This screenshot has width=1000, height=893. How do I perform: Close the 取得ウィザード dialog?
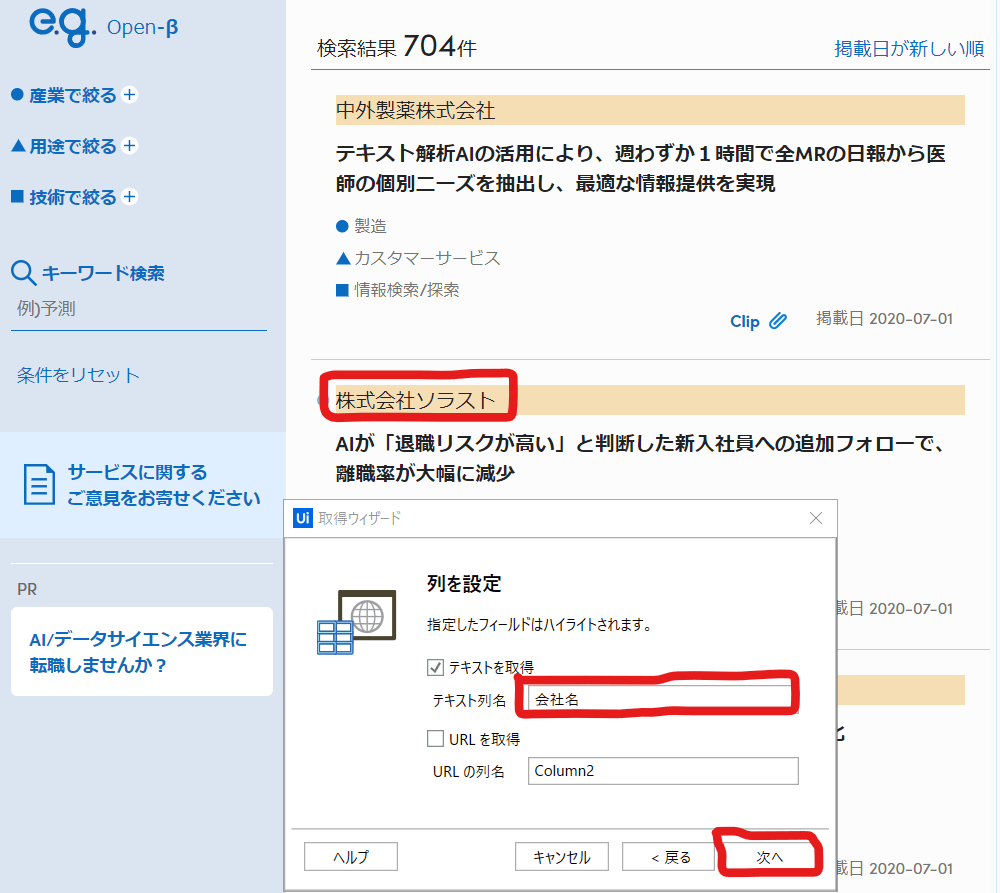point(816,518)
